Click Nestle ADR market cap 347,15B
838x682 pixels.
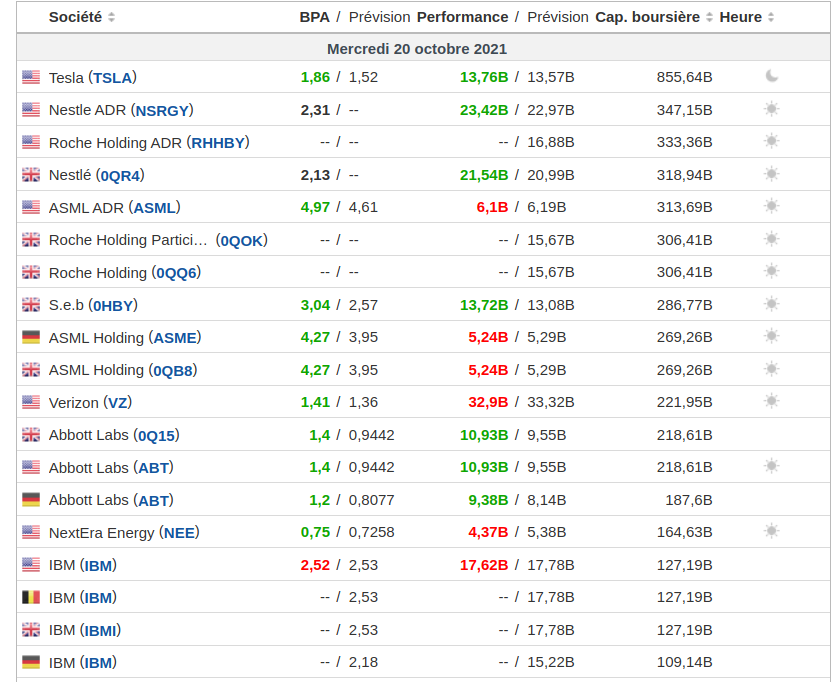click(x=684, y=110)
